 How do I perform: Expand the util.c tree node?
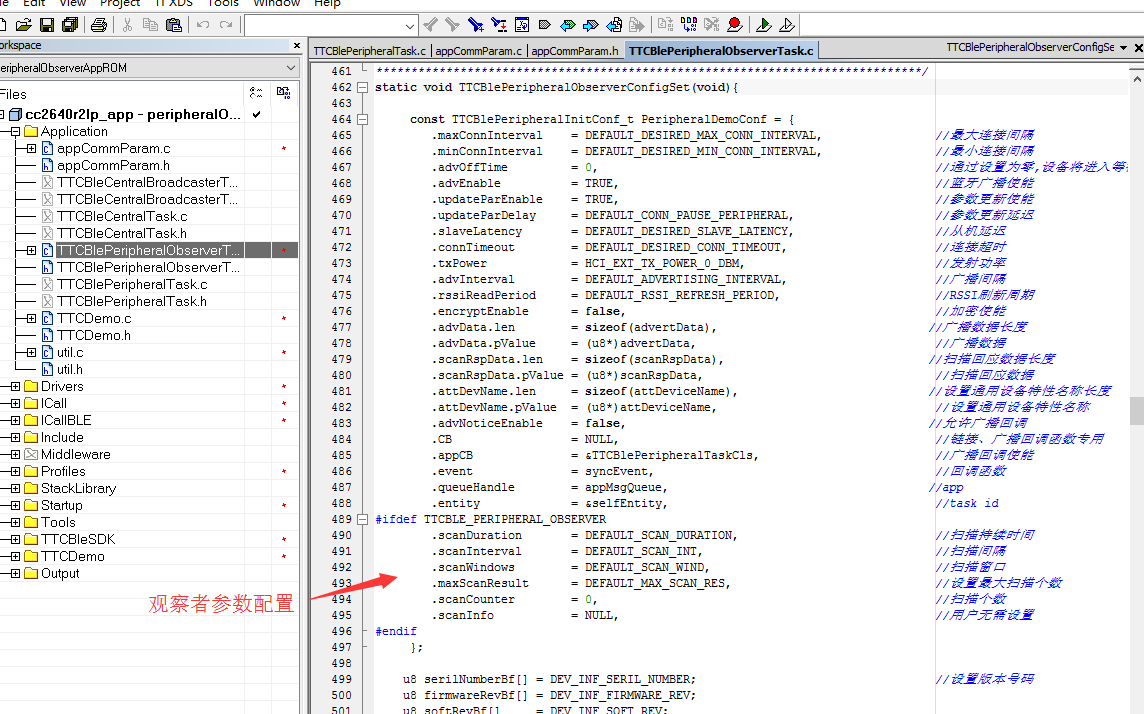31,353
